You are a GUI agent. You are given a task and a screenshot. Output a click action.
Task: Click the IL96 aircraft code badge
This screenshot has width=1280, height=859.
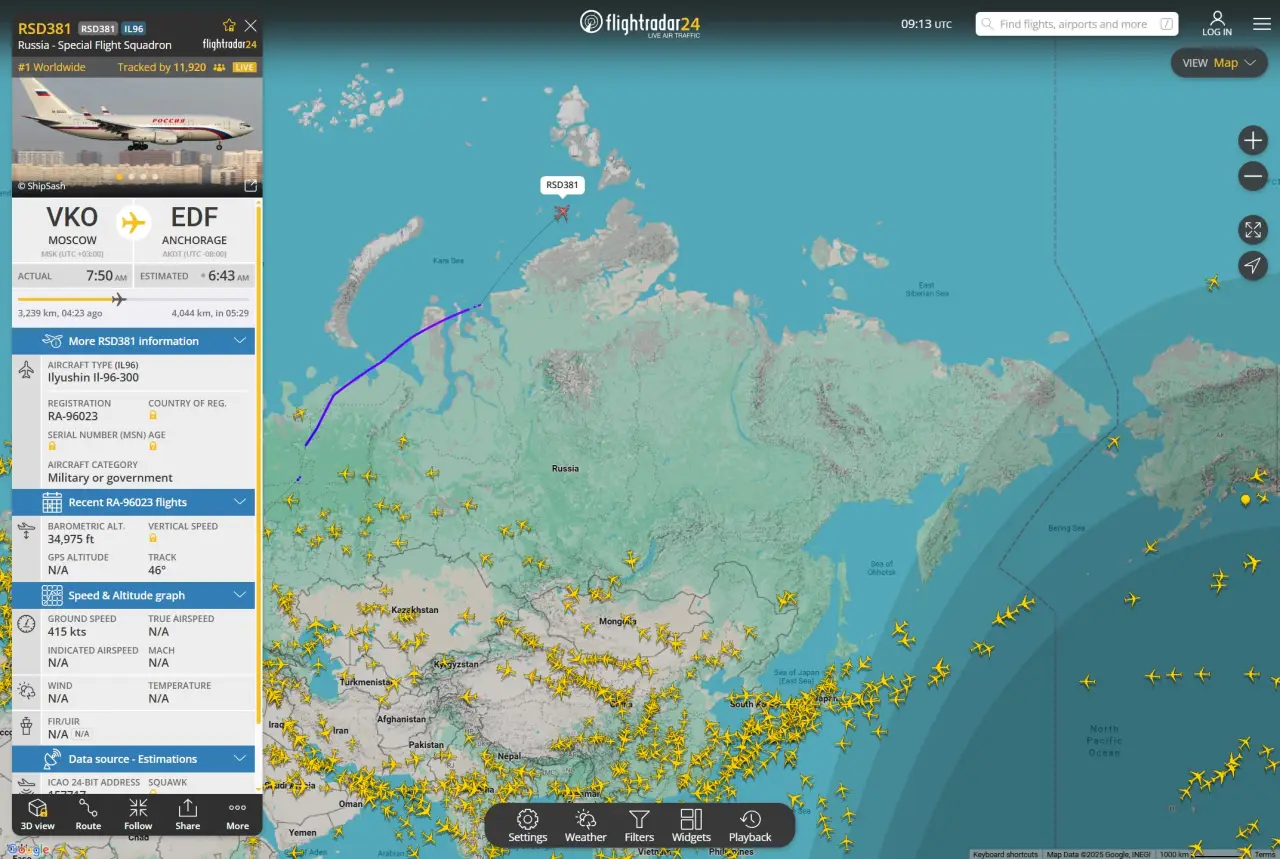coord(134,29)
